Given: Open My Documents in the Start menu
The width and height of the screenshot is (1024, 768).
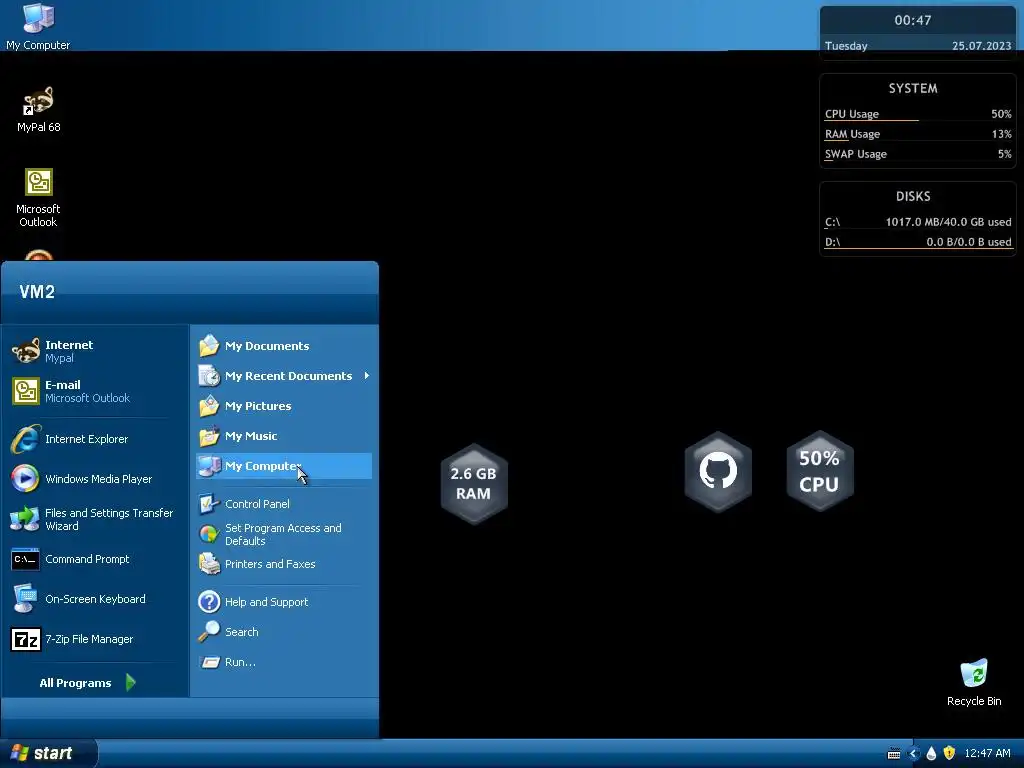Looking at the screenshot, I should 283,345.
